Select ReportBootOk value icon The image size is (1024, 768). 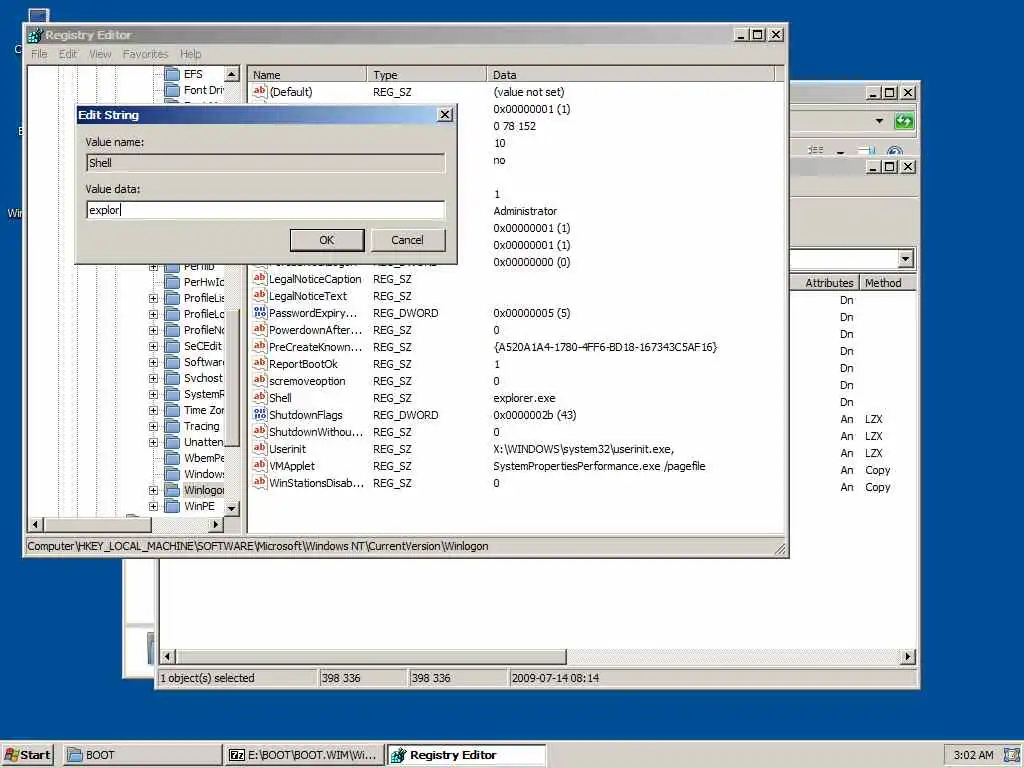pyautogui.click(x=259, y=363)
